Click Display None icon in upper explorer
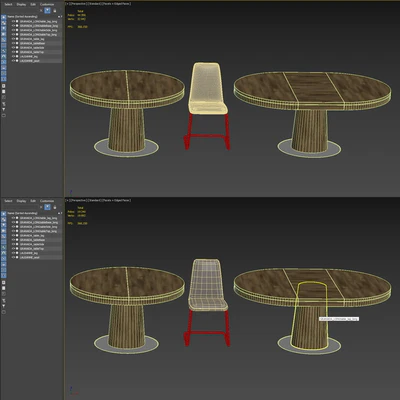This screenshot has width=400, height=400. (4, 92)
